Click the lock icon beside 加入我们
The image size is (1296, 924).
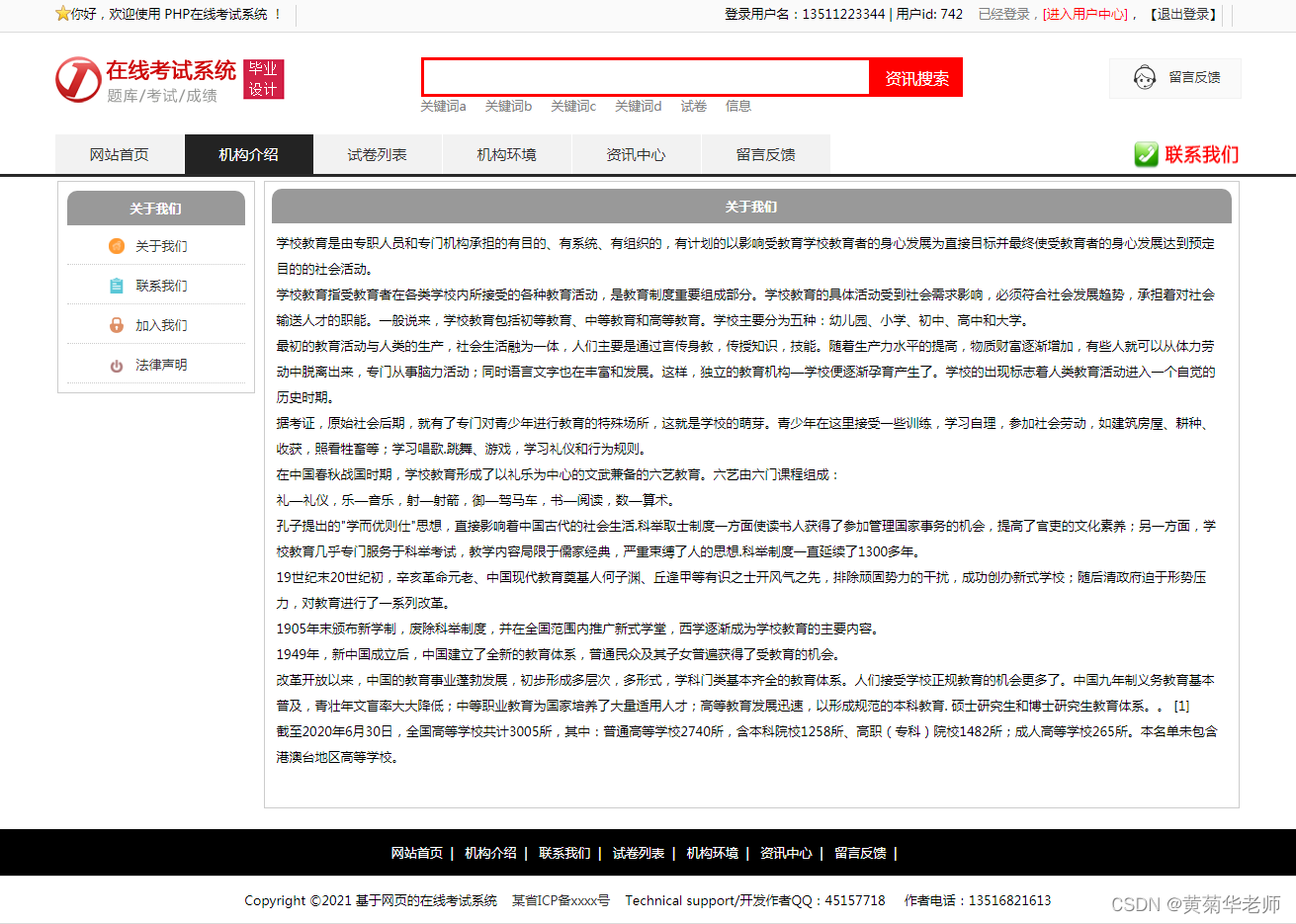[x=116, y=325]
